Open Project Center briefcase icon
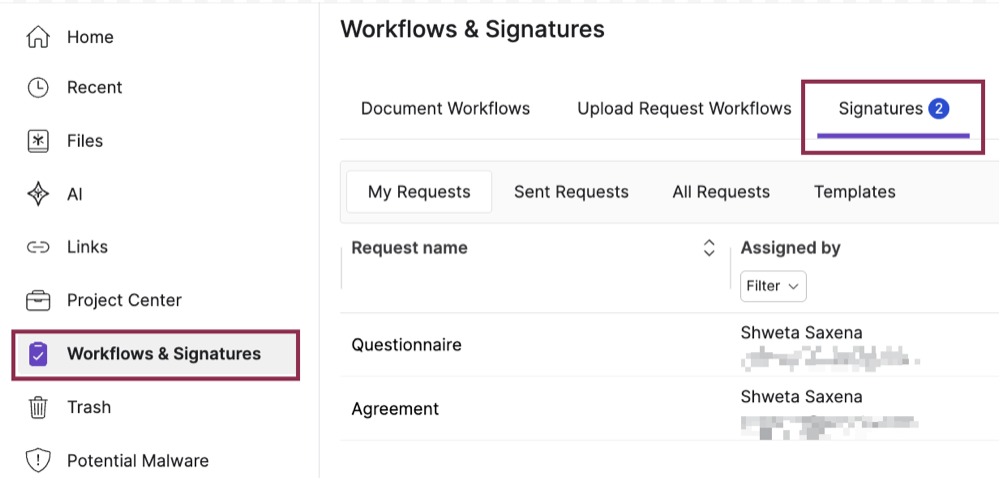 point(38,300)
